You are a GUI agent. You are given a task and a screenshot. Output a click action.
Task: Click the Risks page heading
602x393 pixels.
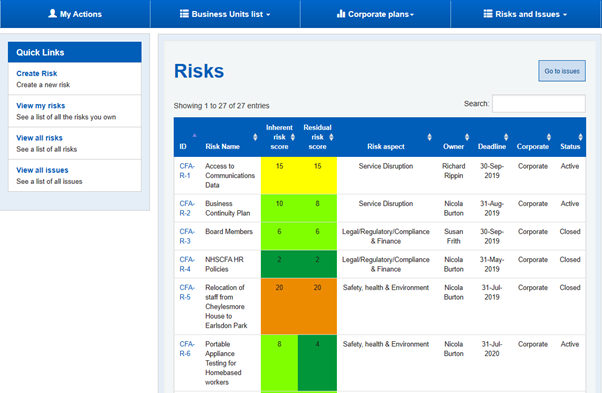pos(199,71)
